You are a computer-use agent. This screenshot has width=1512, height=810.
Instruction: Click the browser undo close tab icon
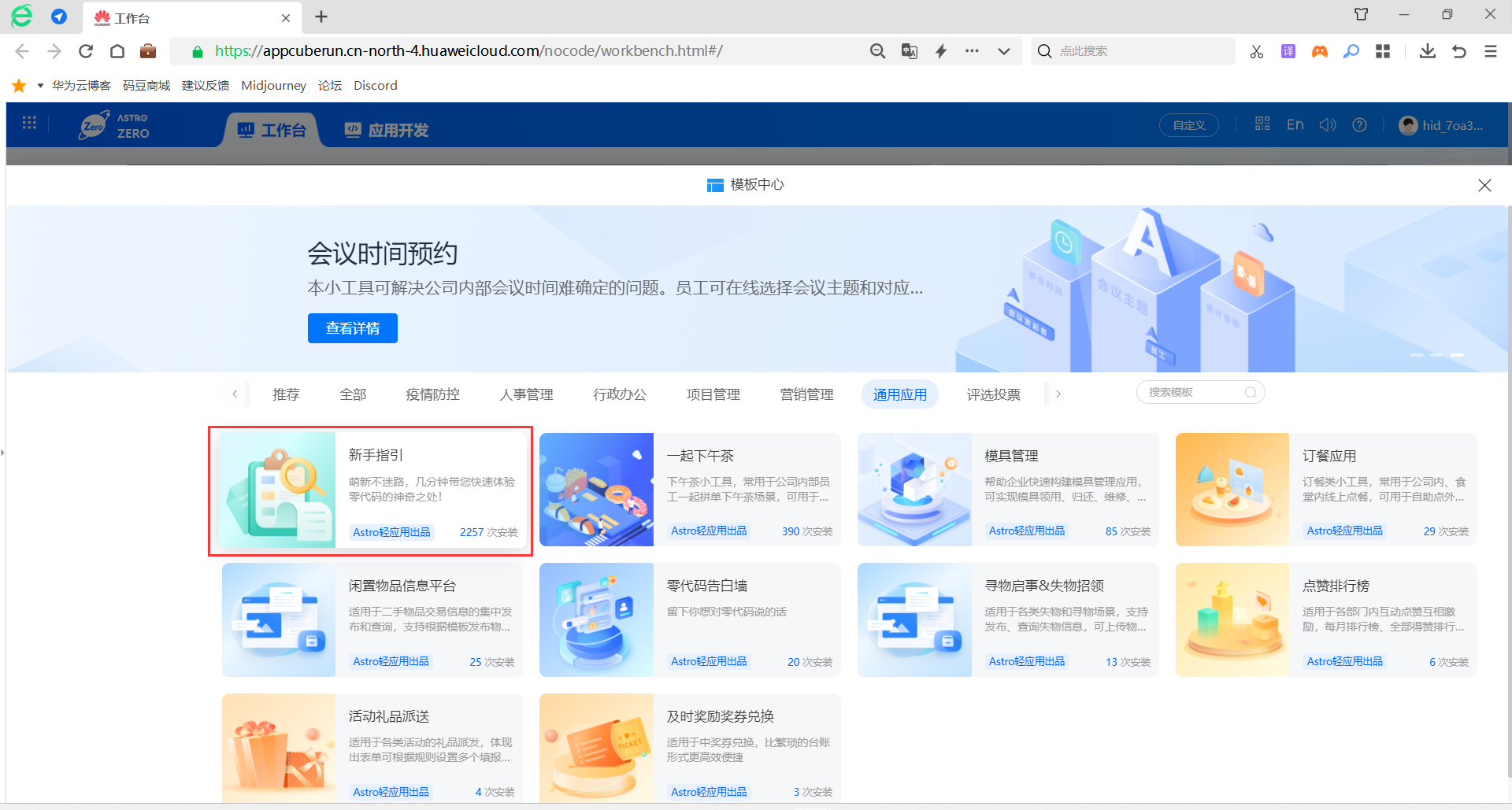pyautogui.click(x=1459, y=51)
